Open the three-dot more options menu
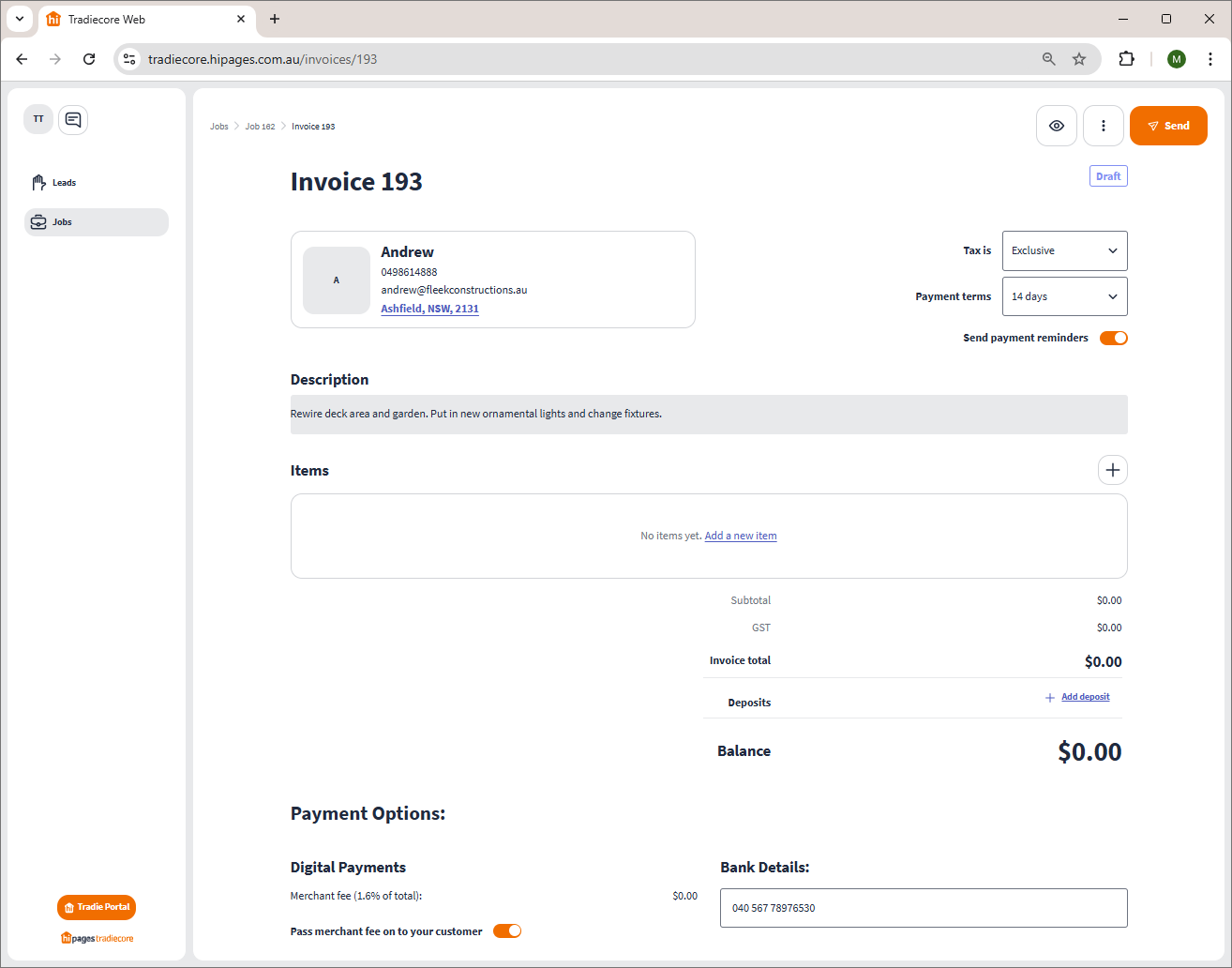 coord(1103,126)
